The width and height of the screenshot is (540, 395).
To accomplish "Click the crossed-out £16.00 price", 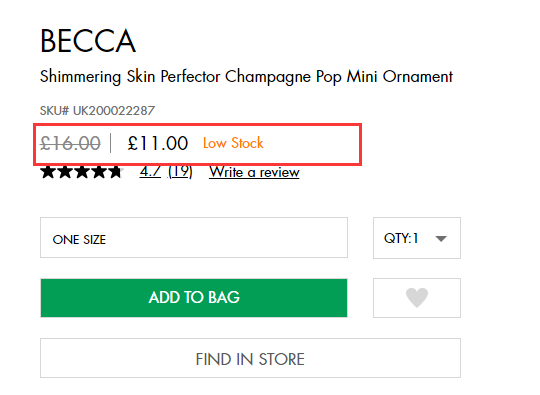I will coord(70,143).
